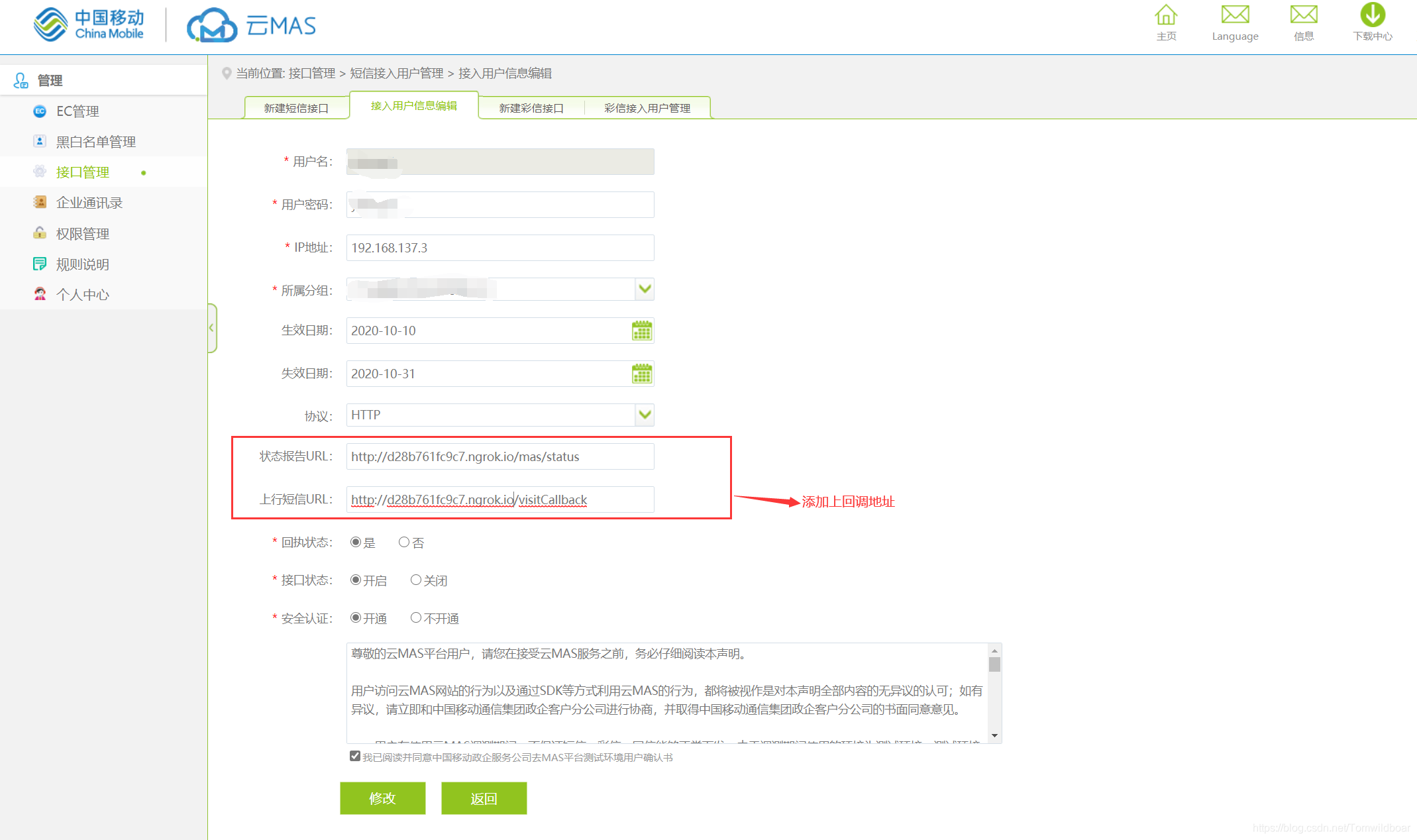
Task: Switch to the 彩信接入用户管理 tab
Action: tap(647, 108)
